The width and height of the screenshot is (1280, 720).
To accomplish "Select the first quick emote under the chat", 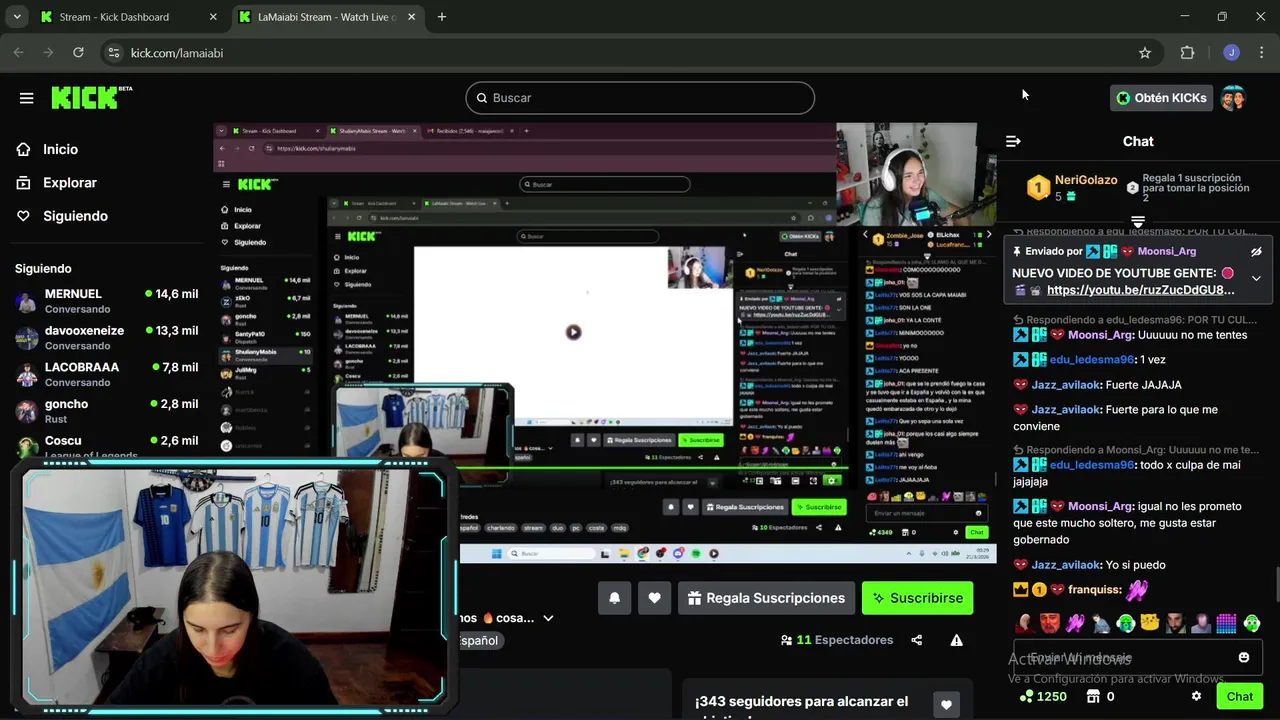I will [1025, 623].
